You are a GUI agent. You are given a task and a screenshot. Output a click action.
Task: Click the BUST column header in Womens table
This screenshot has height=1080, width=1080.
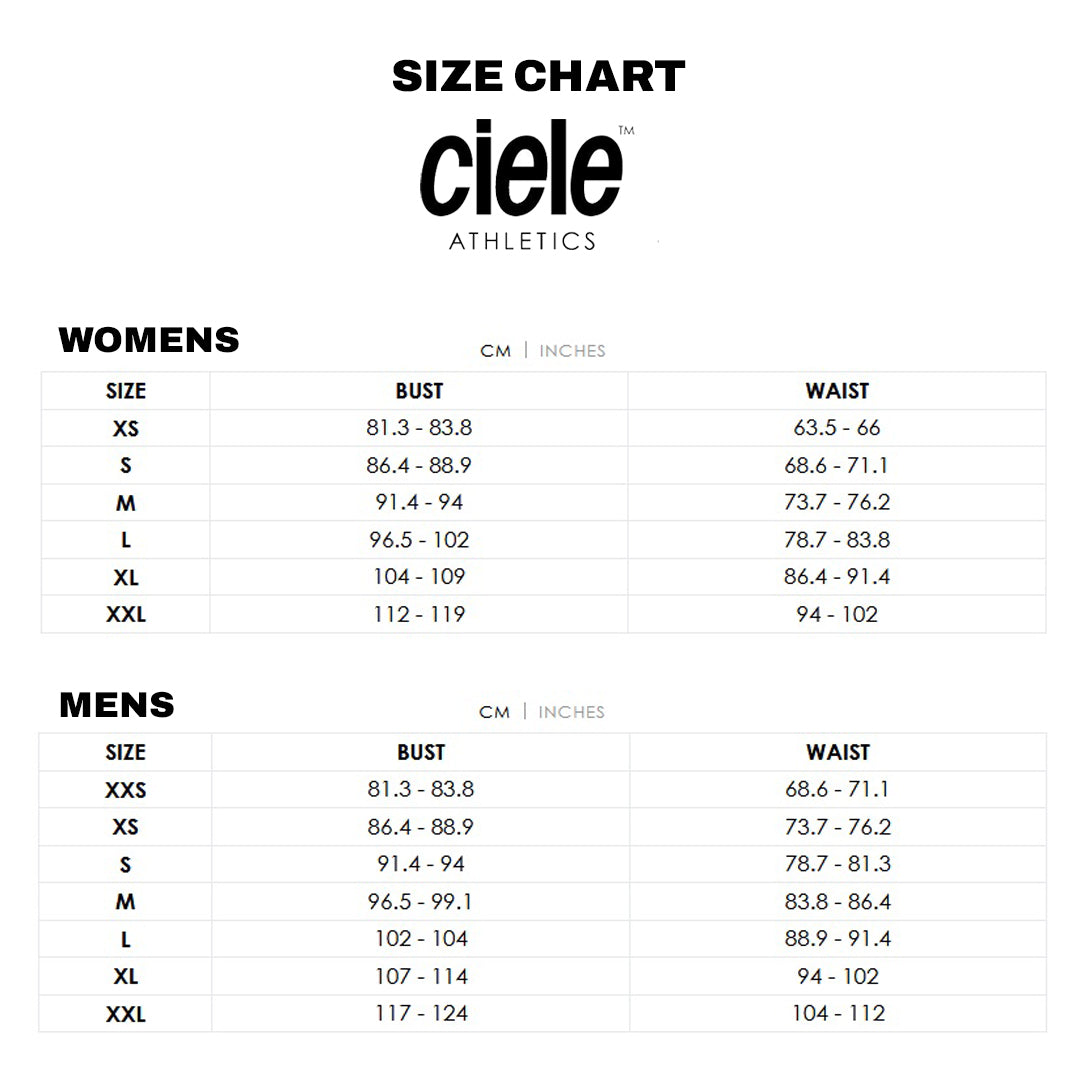coord(419,391)
